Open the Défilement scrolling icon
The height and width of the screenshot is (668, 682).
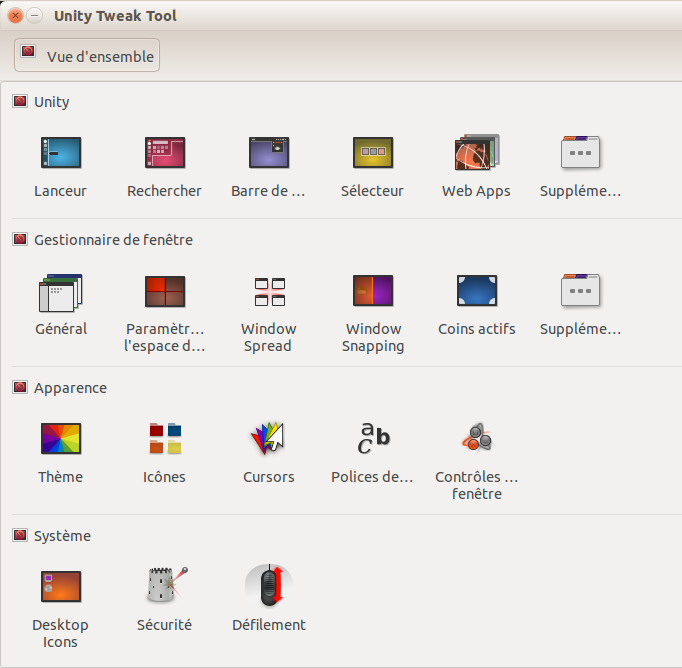(x=269, y=585)
